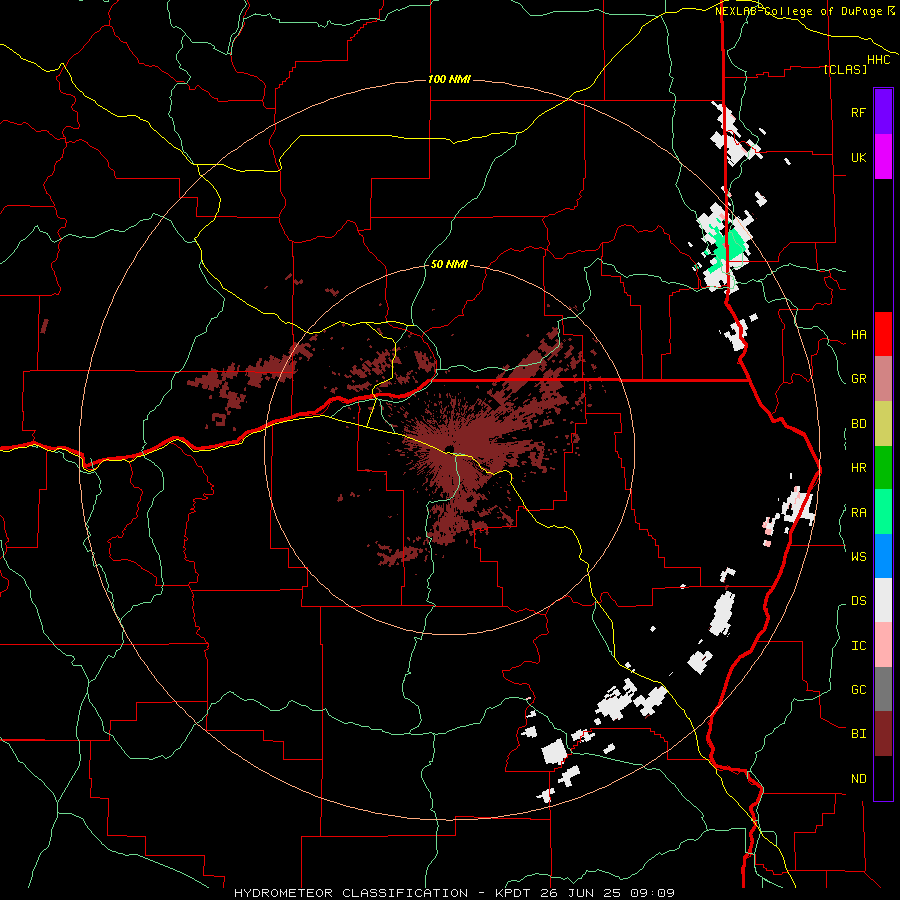Click the WS legend label
This screenshot has height=900, width=900.
pyautogui.click(x=858, y=556)
